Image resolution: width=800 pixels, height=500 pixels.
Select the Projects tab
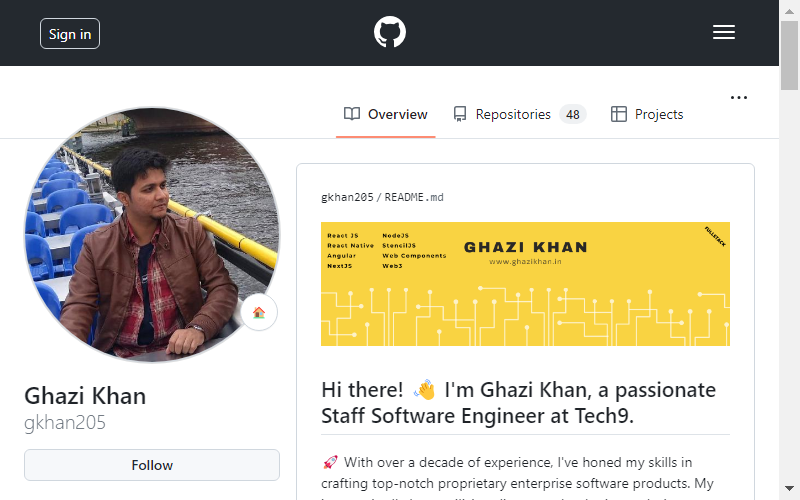[x=646, y=114]
